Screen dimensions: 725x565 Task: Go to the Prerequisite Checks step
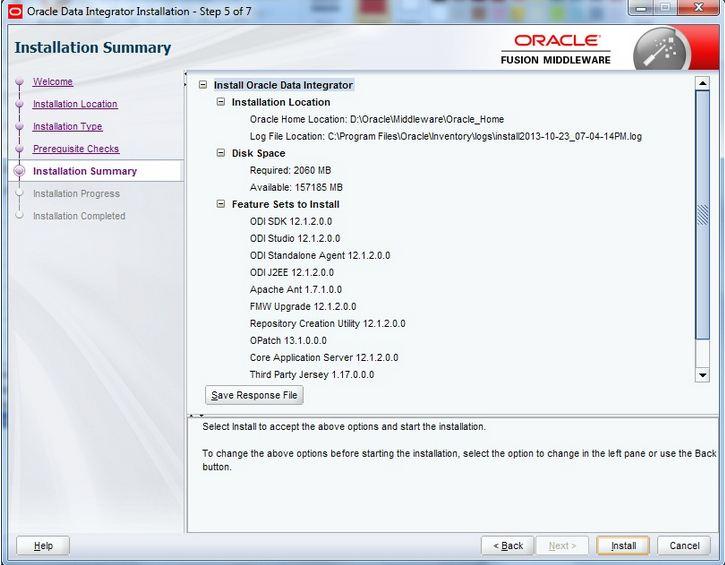point(76,149)
